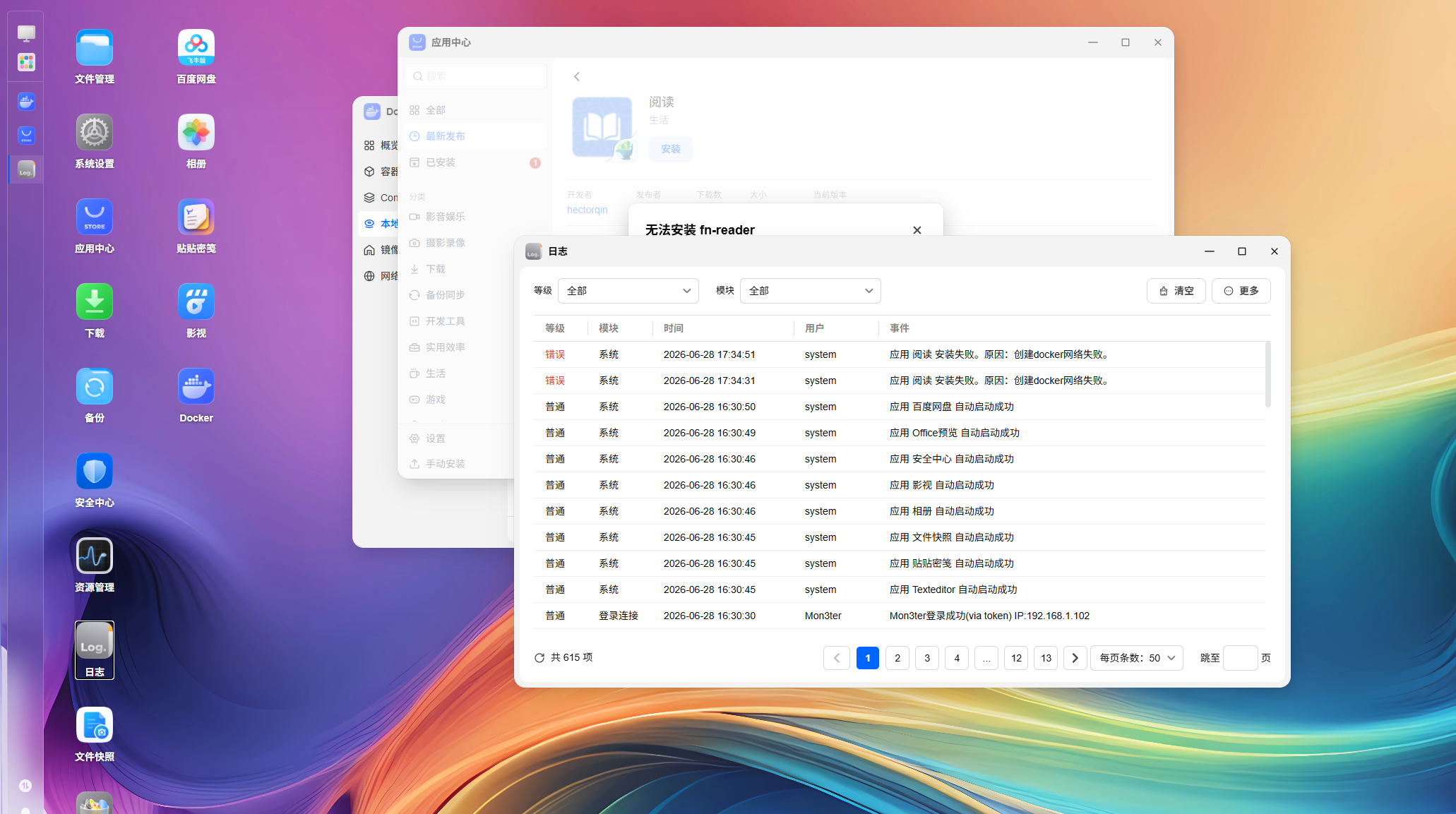1456x814 pixels.
Task: Open the app launcher grid in dock
Action: (x=26, y=62)
